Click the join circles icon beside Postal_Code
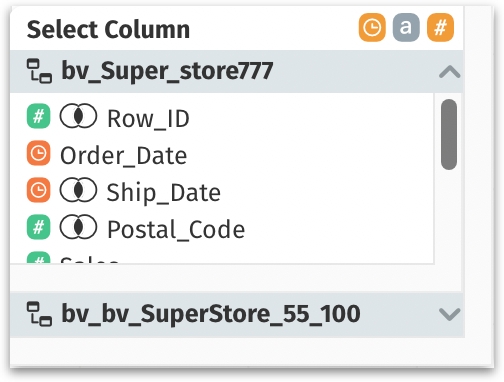Image resolution: width=504 pixels, height=382 pixels. click(78, 227)
